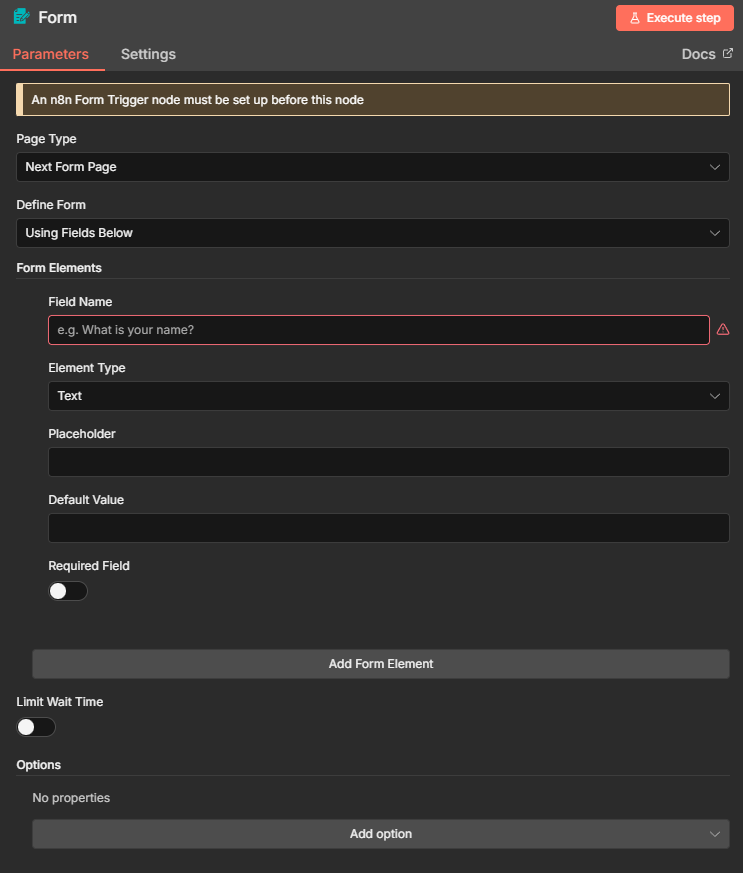This screenshot has height=873, width=743.
Task: Open the Docs link
Action: click(698, 54)
